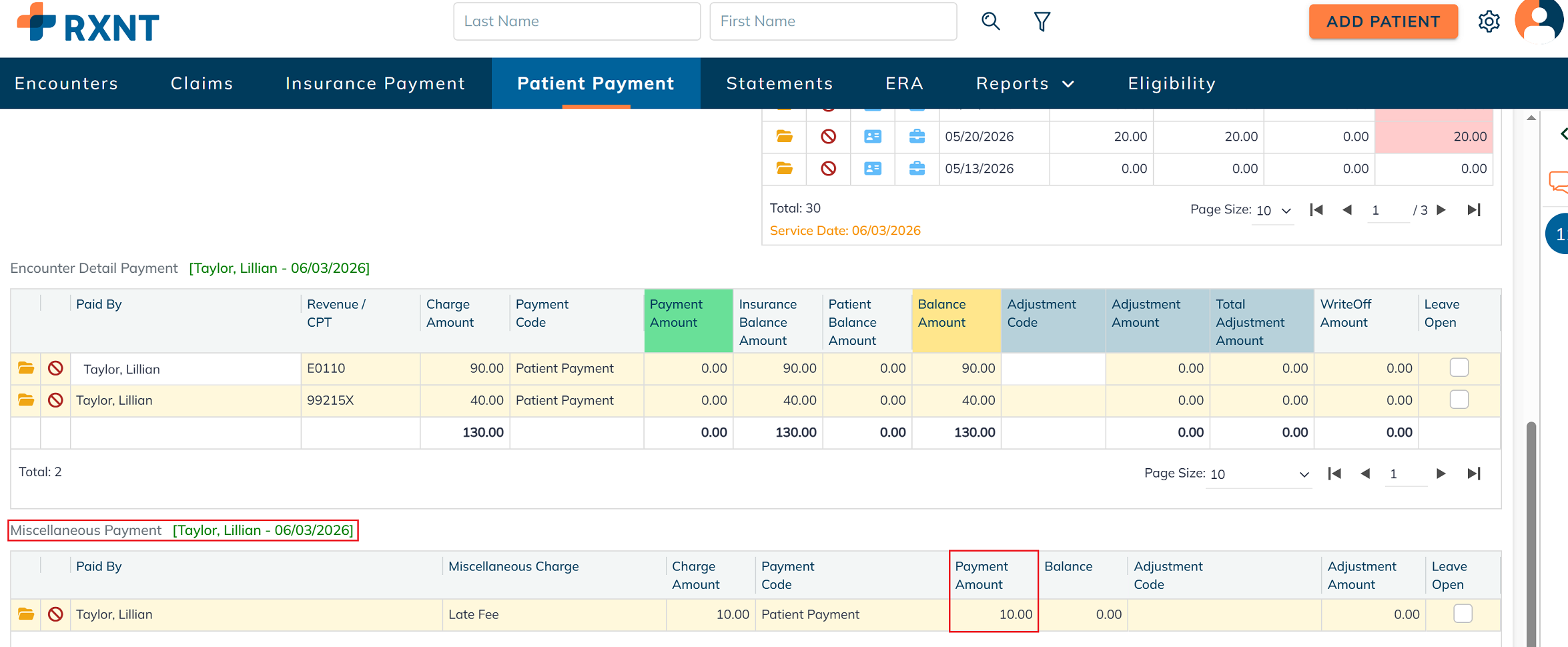
Task: Check Leave Open for E0110 charge
Action: 1459,368
